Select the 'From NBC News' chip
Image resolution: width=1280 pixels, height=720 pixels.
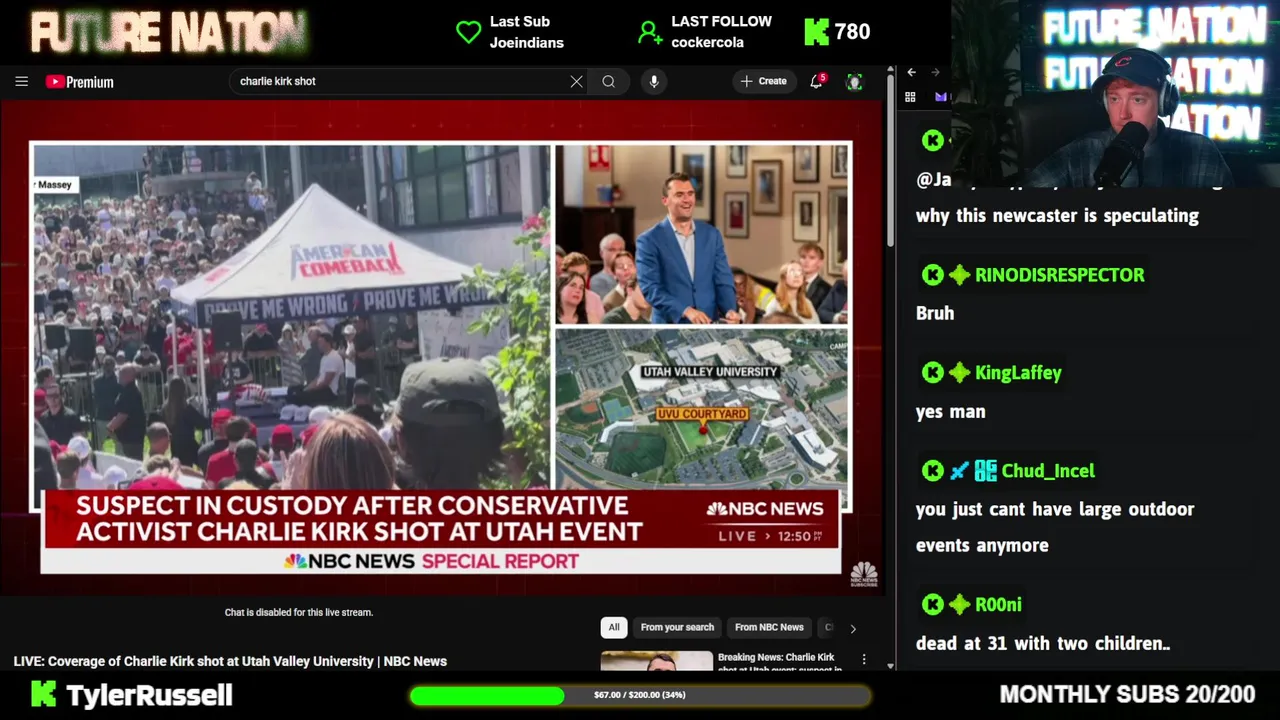coord(769,627)
